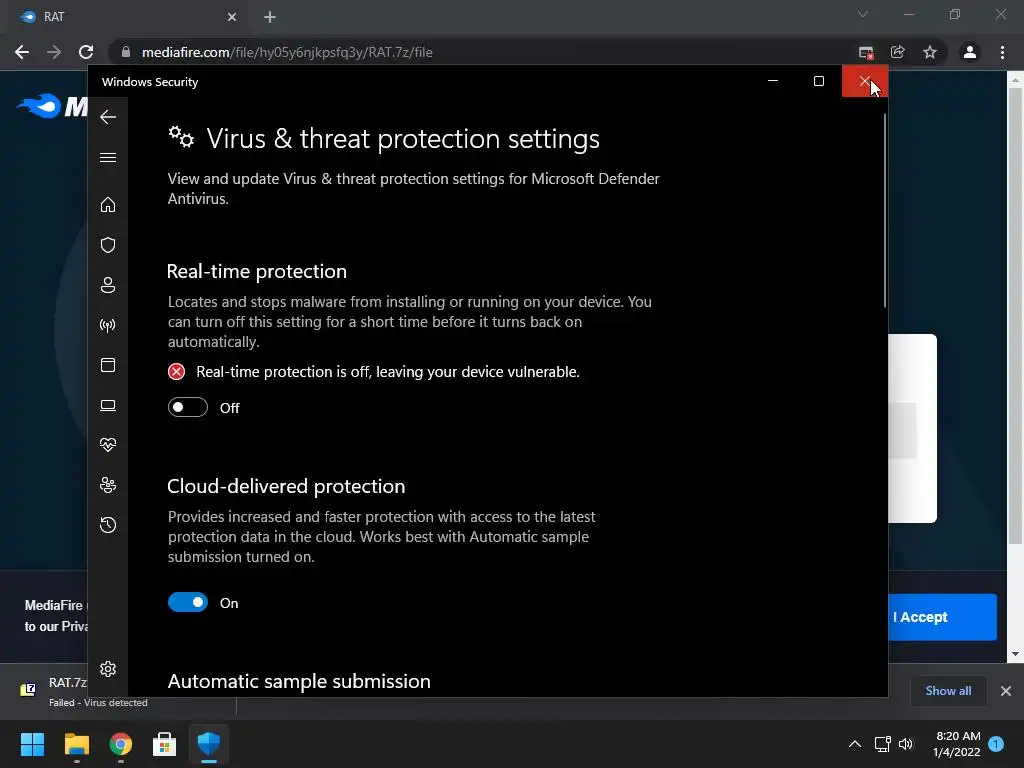Click I Accept on MediaFire privacy banner

point(942,617)
